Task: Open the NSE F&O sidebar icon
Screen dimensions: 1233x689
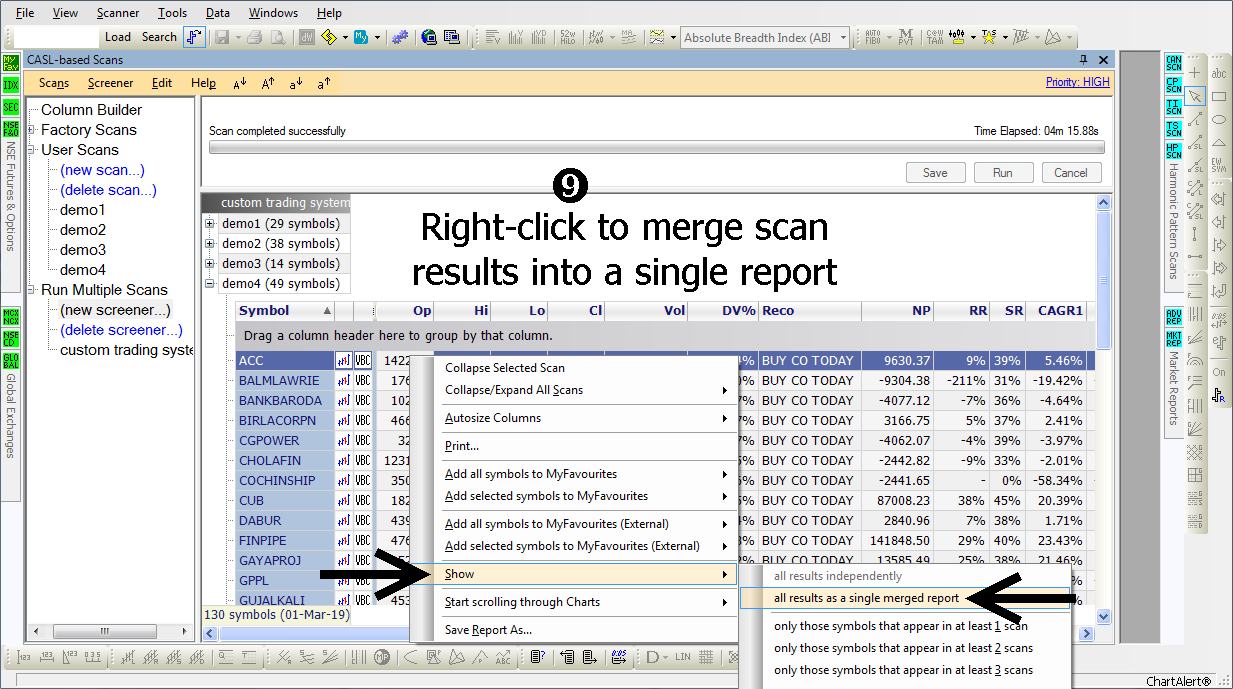Action: [11, 129]
